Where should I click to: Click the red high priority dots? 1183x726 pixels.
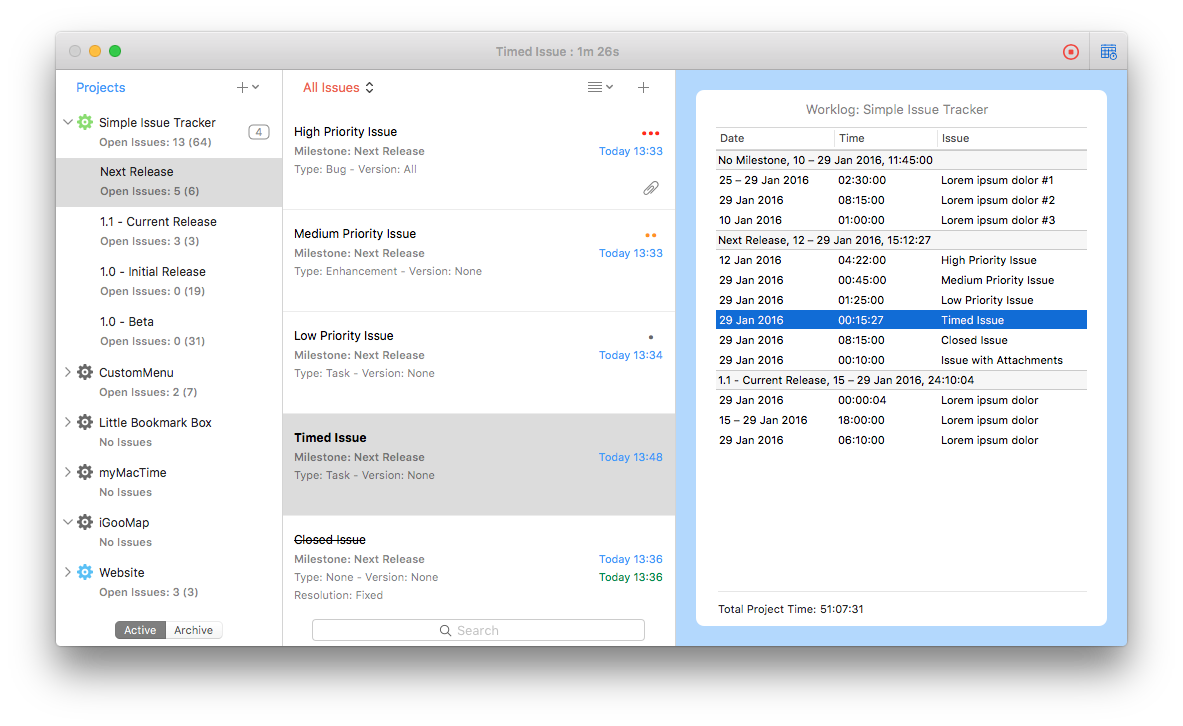(650, 134)
